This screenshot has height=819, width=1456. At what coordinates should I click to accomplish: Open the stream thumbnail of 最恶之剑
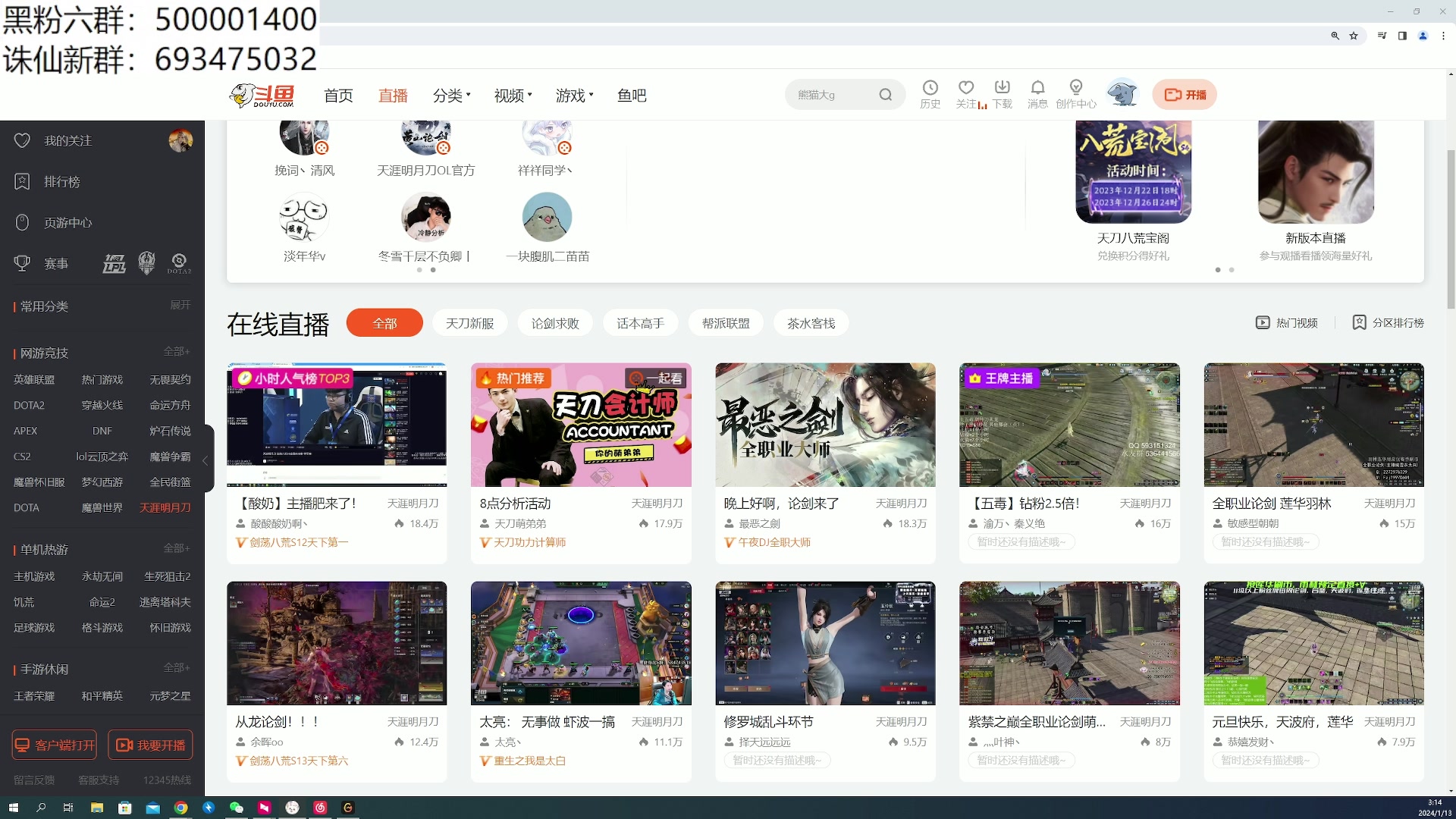(x=825, y=425)
